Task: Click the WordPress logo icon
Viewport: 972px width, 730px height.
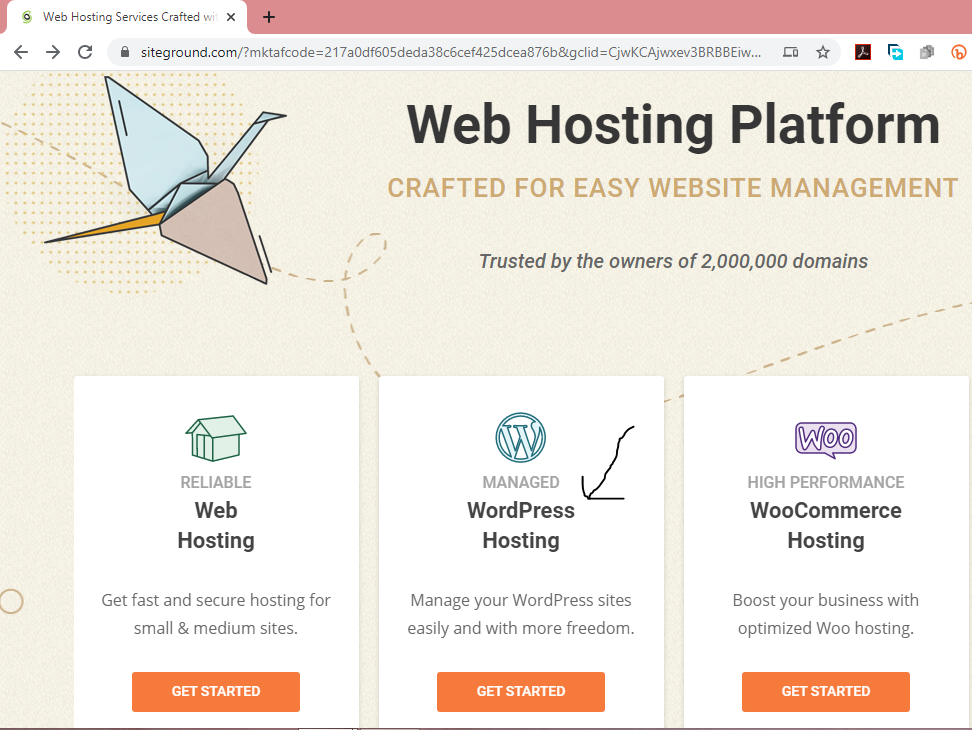Action: coord(521,438)
